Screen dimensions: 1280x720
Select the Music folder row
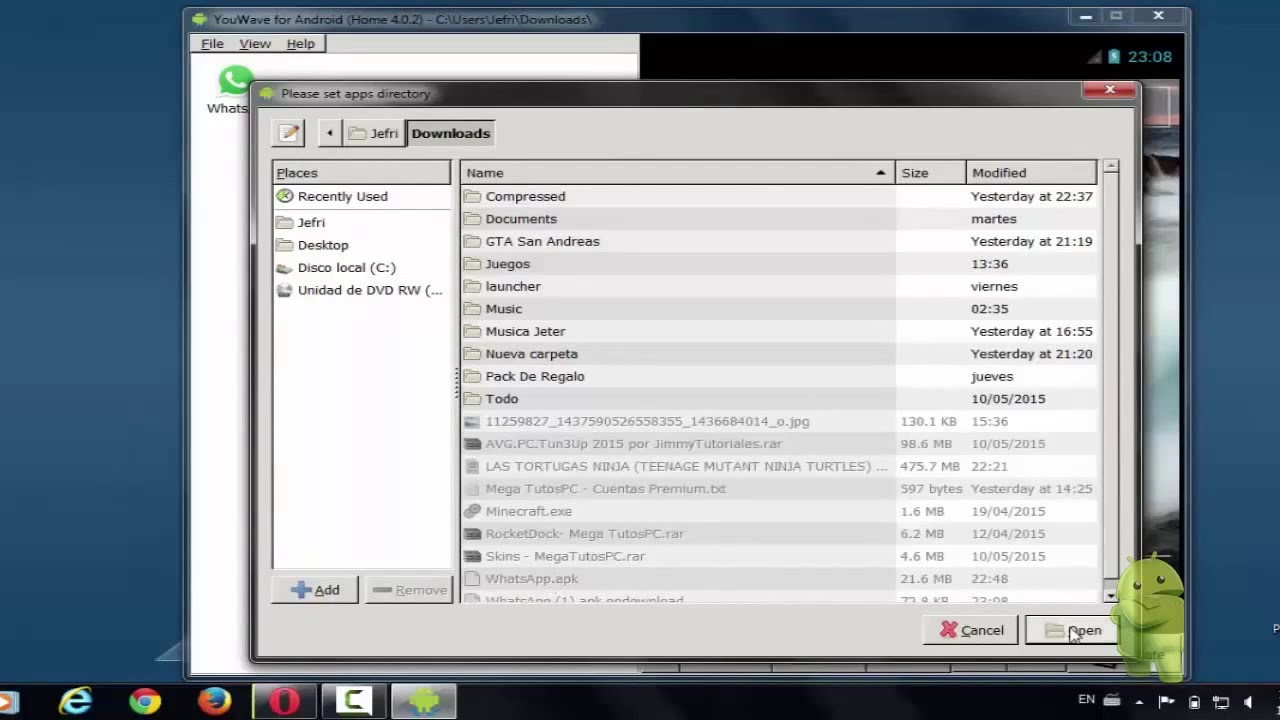pyautogui.click(x=779, y=309)
